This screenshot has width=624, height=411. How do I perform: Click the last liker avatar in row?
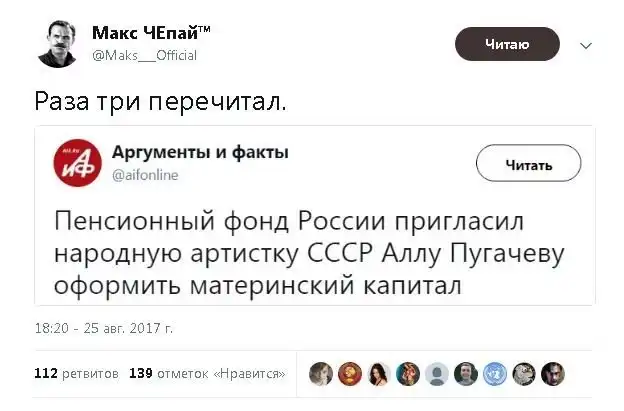(553, 374)
